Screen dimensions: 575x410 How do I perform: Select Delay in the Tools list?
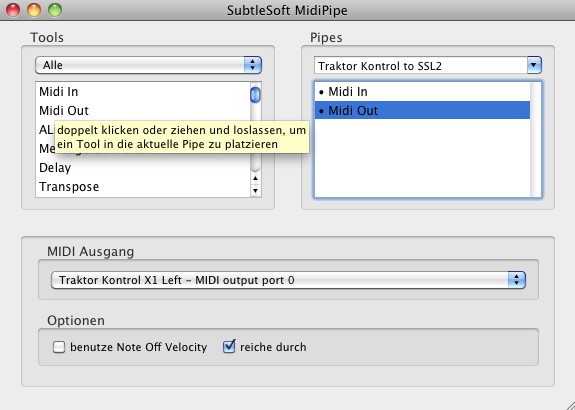(143, 168)
